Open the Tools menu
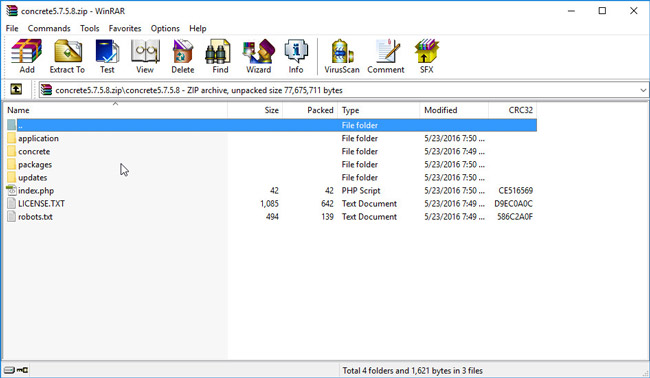650x378 pixels. (90, 28)
